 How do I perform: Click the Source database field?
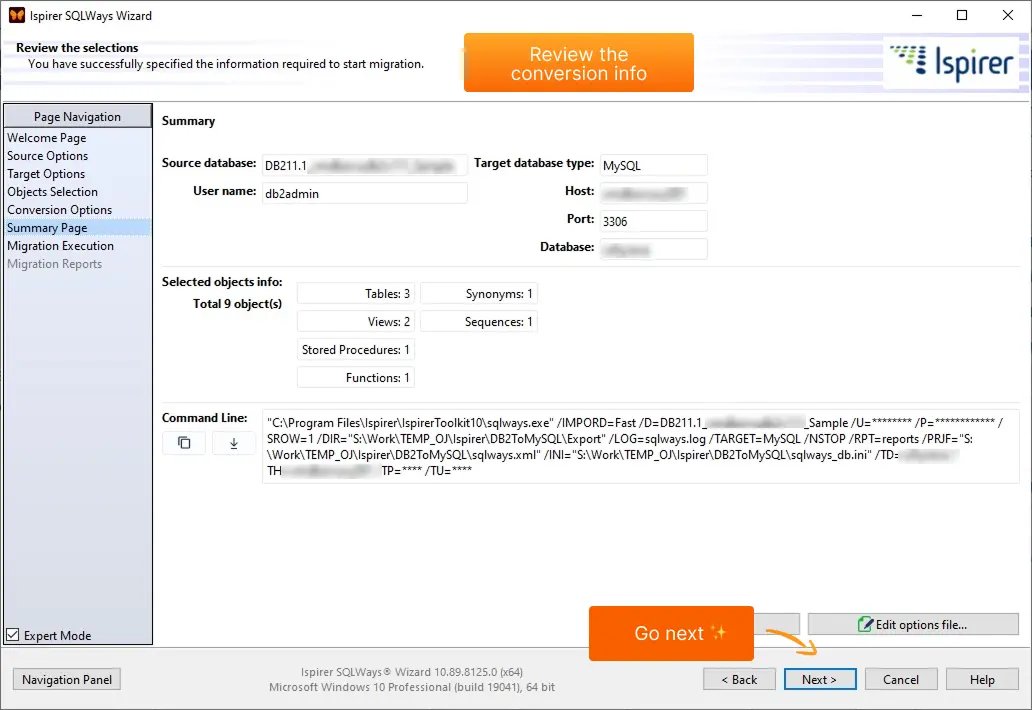pyautogui.click(x=365, y=165)
